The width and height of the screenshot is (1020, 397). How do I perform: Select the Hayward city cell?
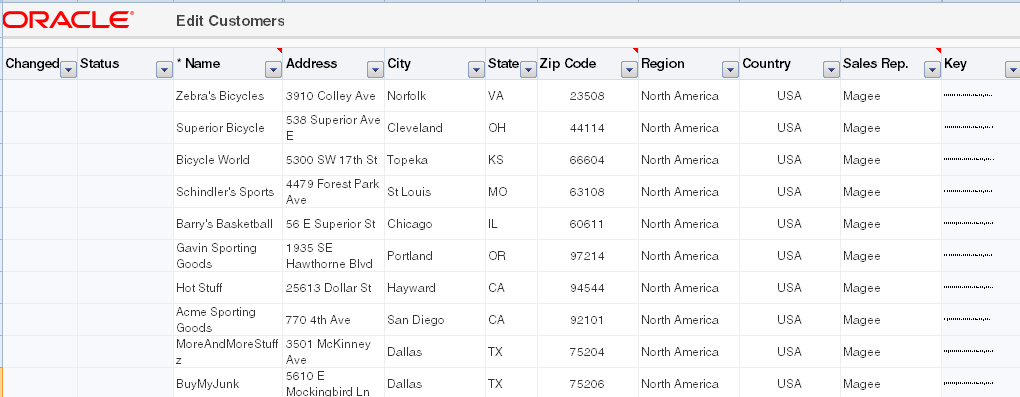point(435,288)
